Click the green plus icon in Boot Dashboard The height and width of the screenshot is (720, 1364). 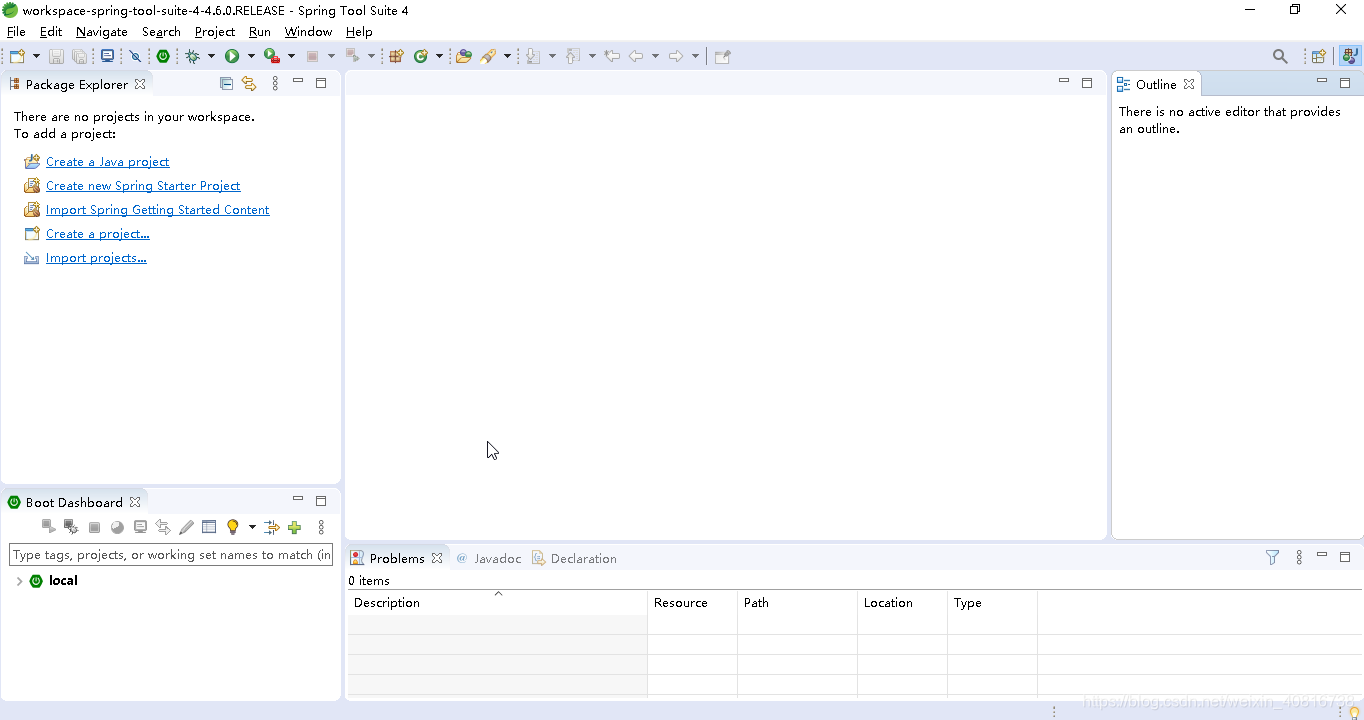[294, 527]
